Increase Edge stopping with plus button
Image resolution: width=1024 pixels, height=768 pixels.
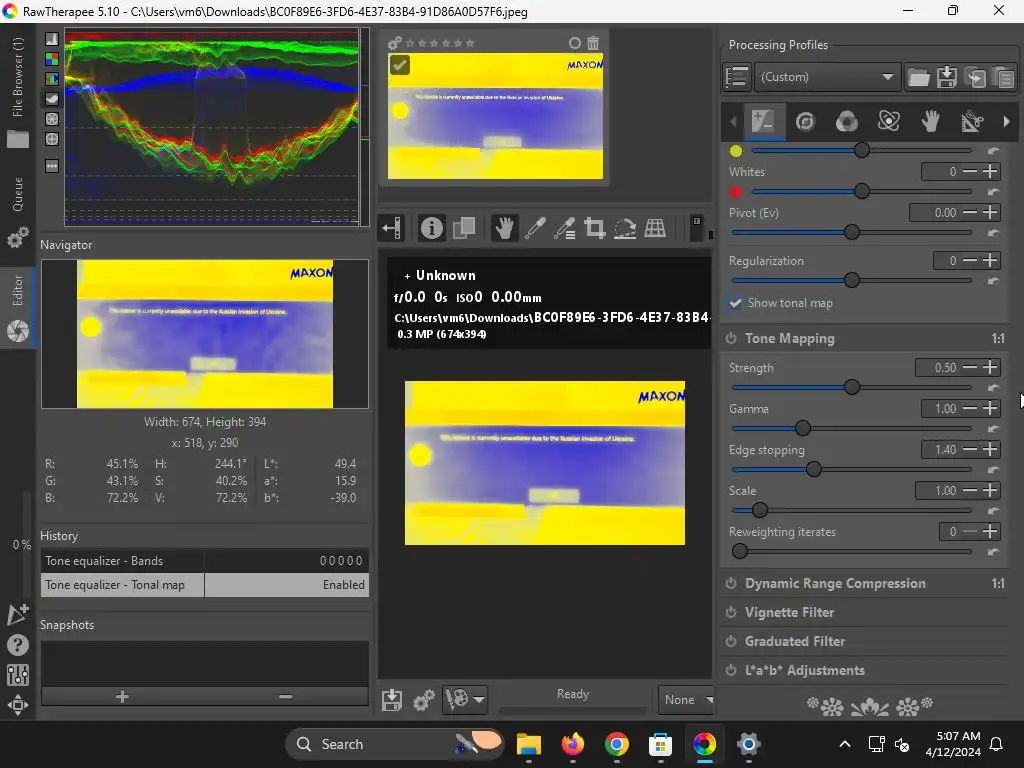(990, 449)
